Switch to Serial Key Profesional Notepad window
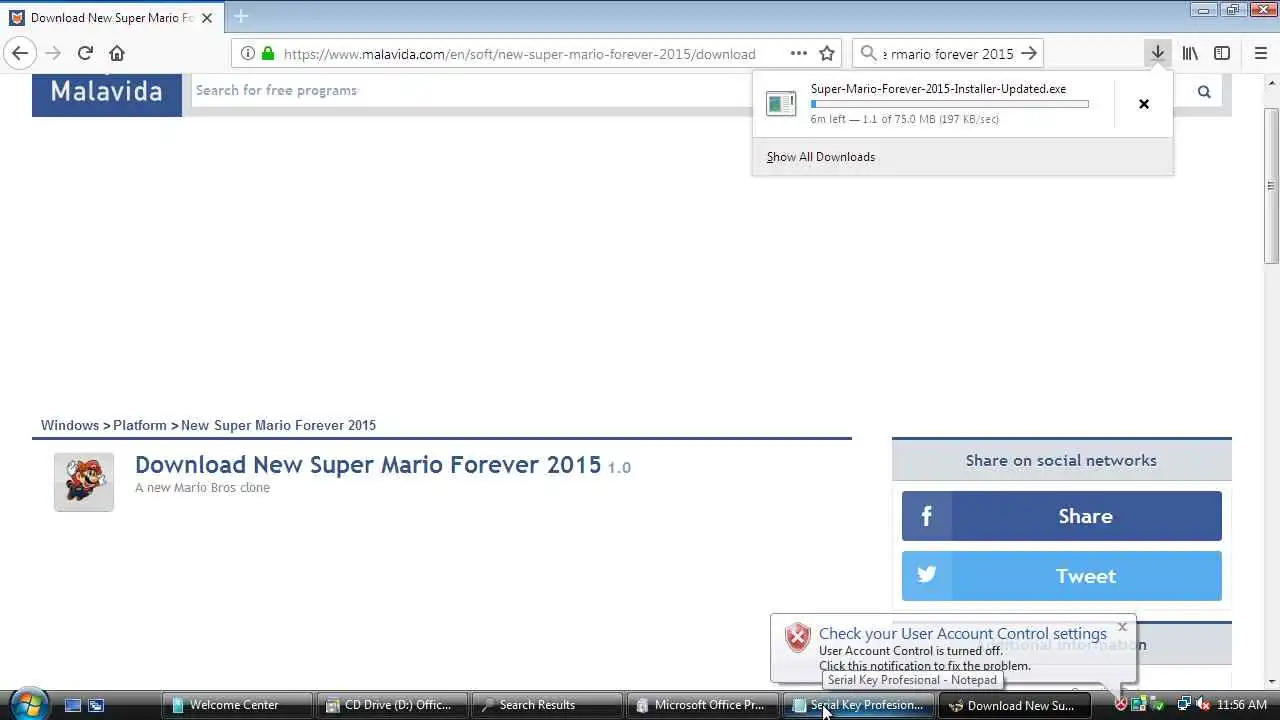 click(859, 705)
